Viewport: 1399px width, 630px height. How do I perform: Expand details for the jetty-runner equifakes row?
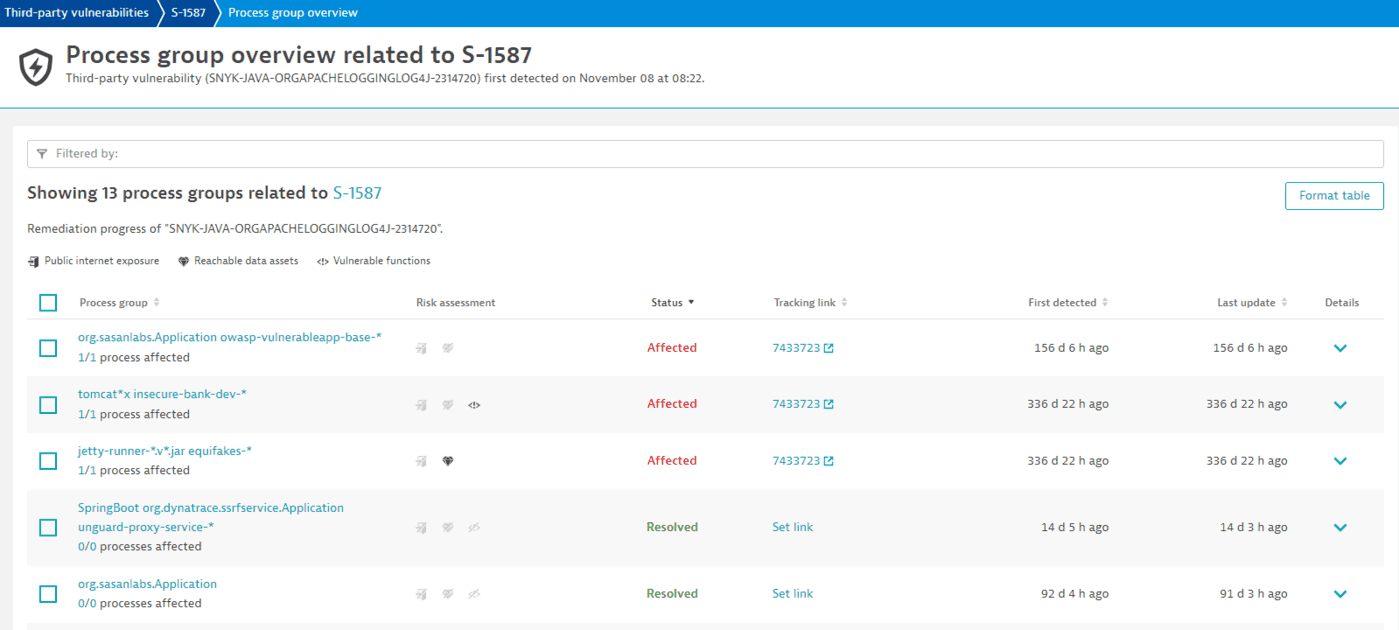[x=1340, y=461]
